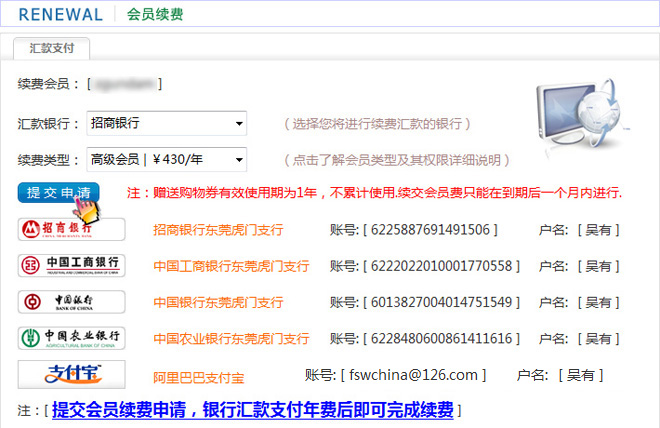Open the 续费类型 membership type dropdown
The width and height of the screenshot is (660, 428).
point(167,159)
